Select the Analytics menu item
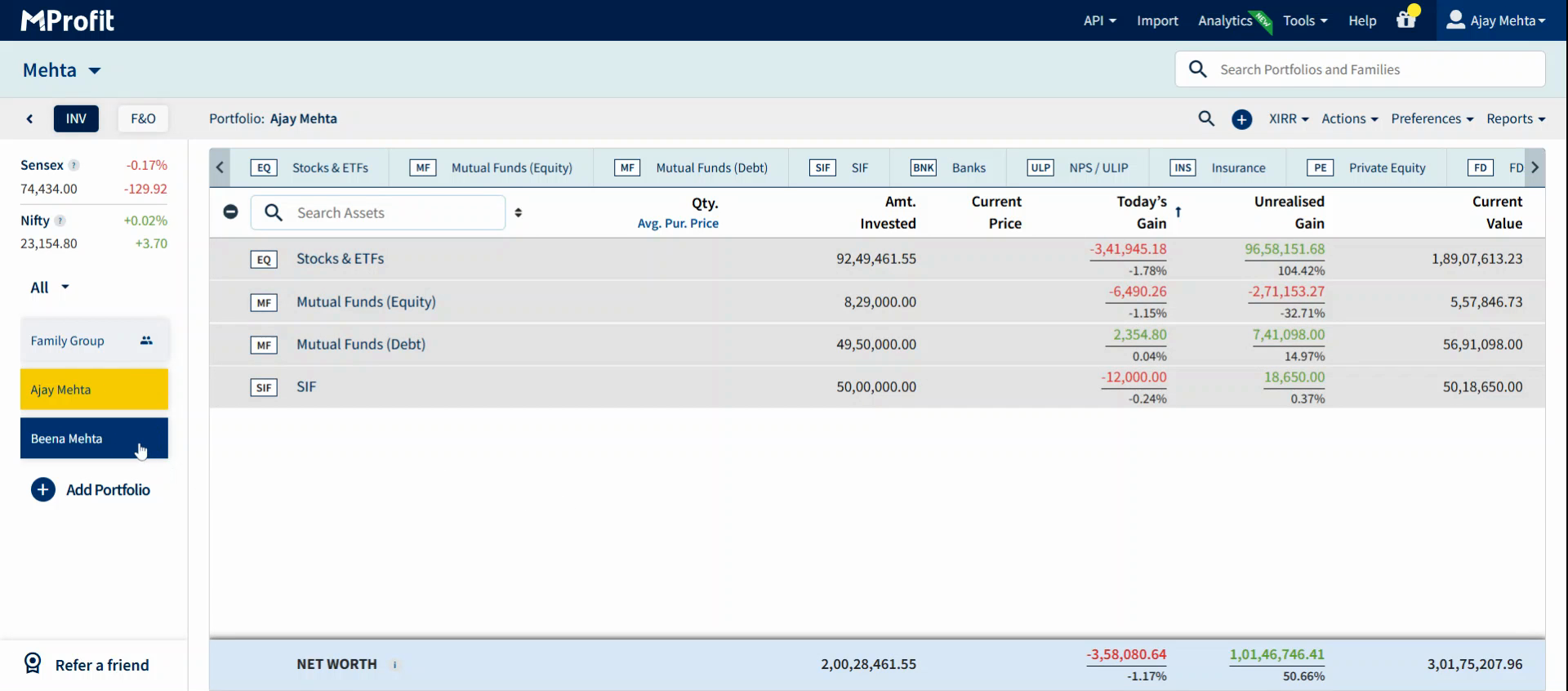The width and height of the screenshot is (1568, 691). (x=1224, y=20)
